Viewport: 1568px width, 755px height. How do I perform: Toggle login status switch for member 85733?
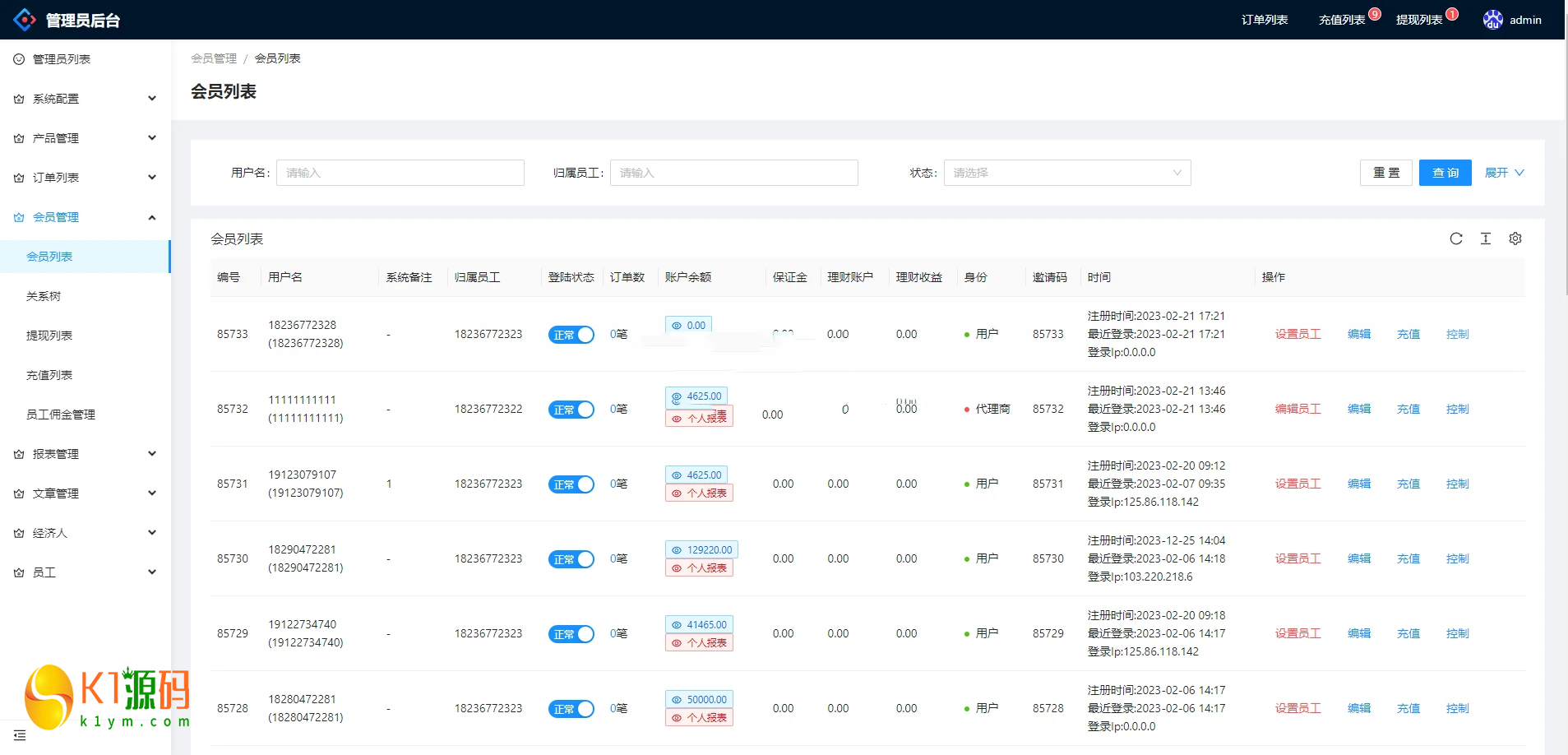[571, 335]
